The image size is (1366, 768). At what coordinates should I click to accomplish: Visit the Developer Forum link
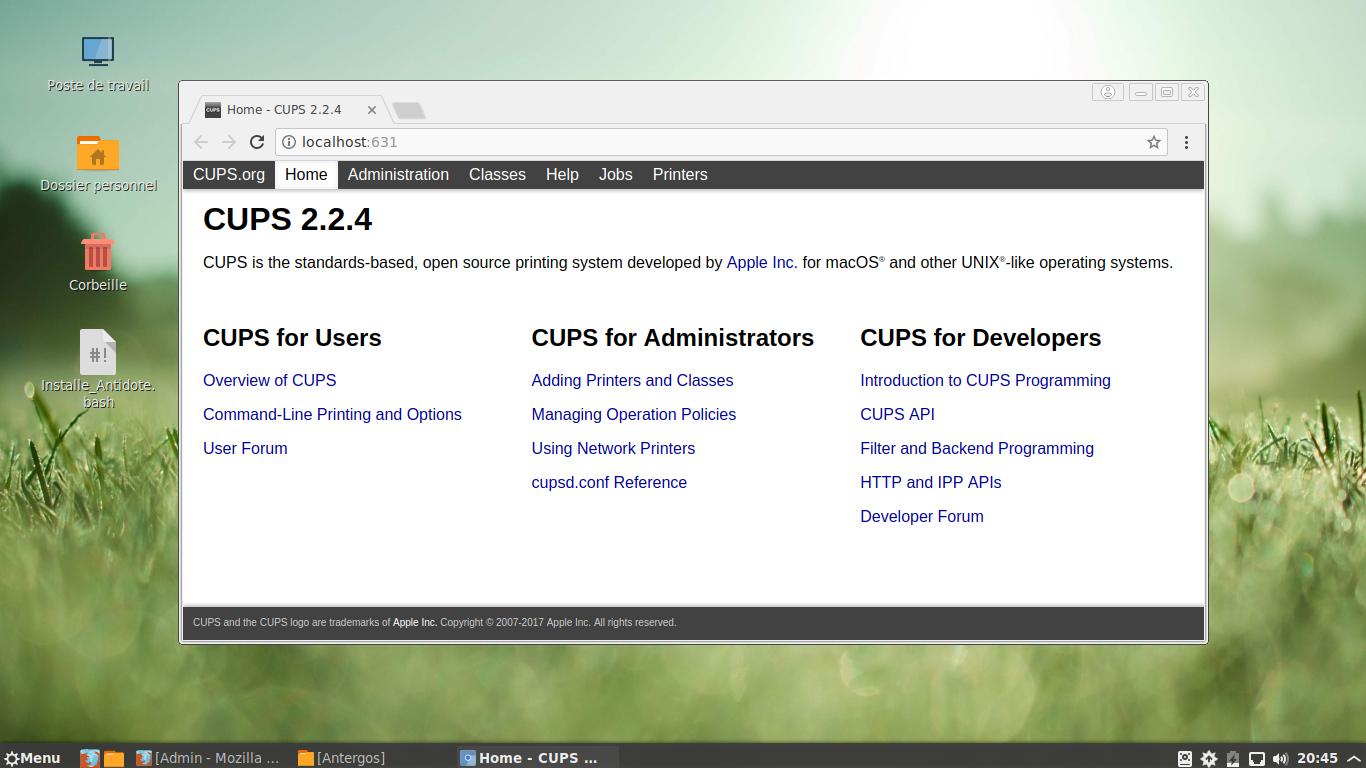pyautogui.click(x=922, y=516)
